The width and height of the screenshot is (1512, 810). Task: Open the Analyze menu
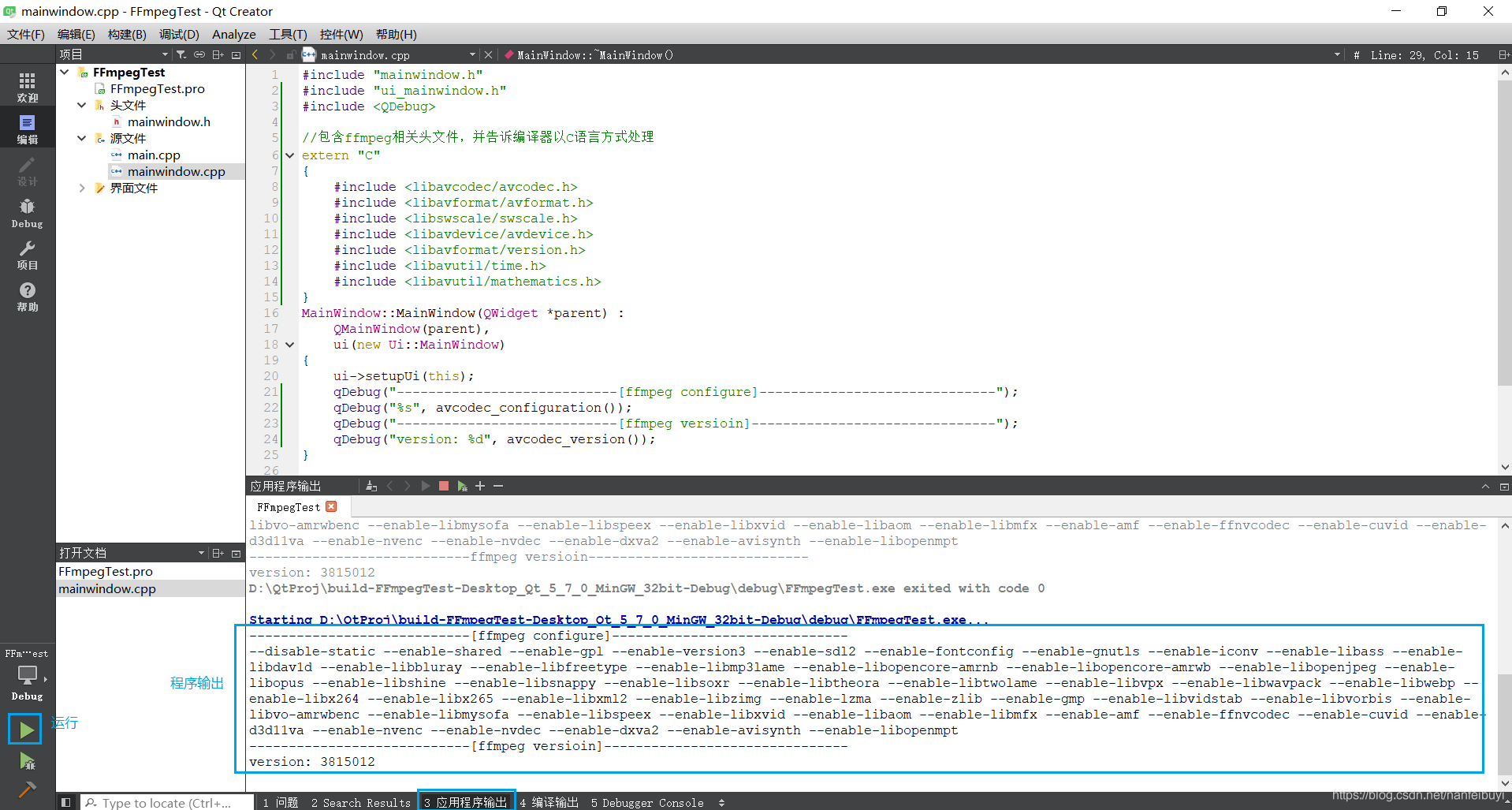point(234,34)
